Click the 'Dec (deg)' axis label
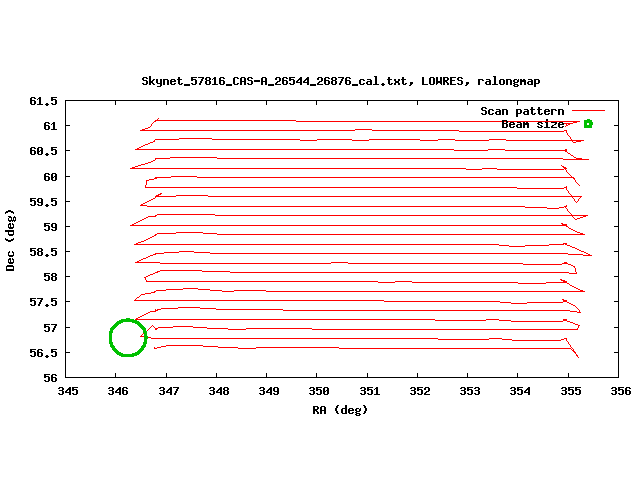 tap(10, 240)
